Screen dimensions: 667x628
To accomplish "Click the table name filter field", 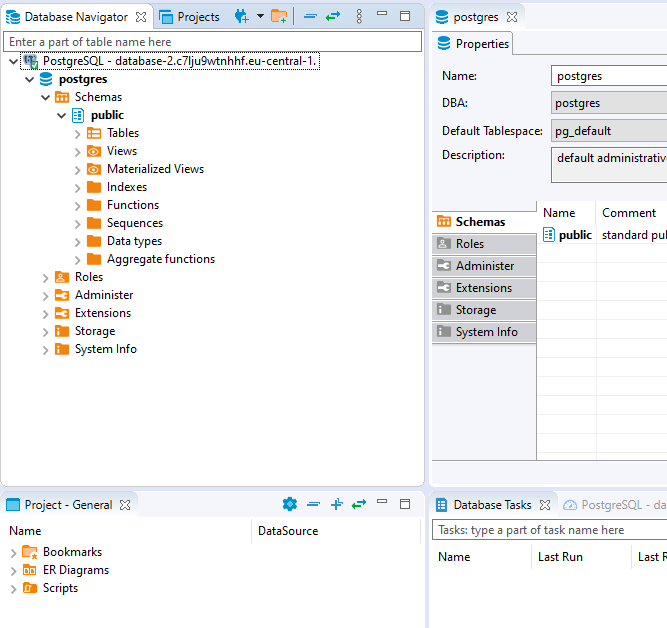I will 212,42.
